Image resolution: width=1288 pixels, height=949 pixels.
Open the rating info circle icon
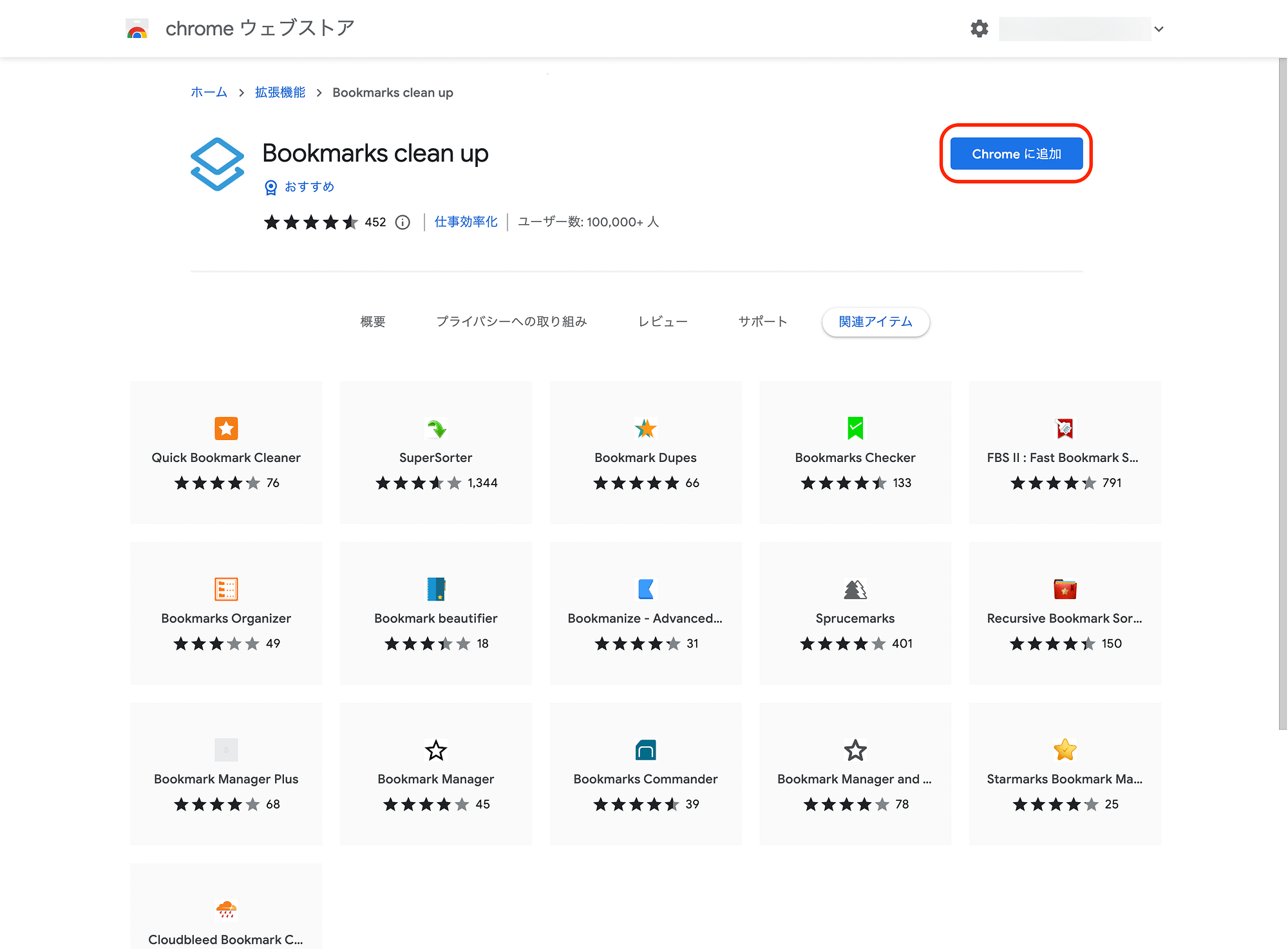[402, 222]
